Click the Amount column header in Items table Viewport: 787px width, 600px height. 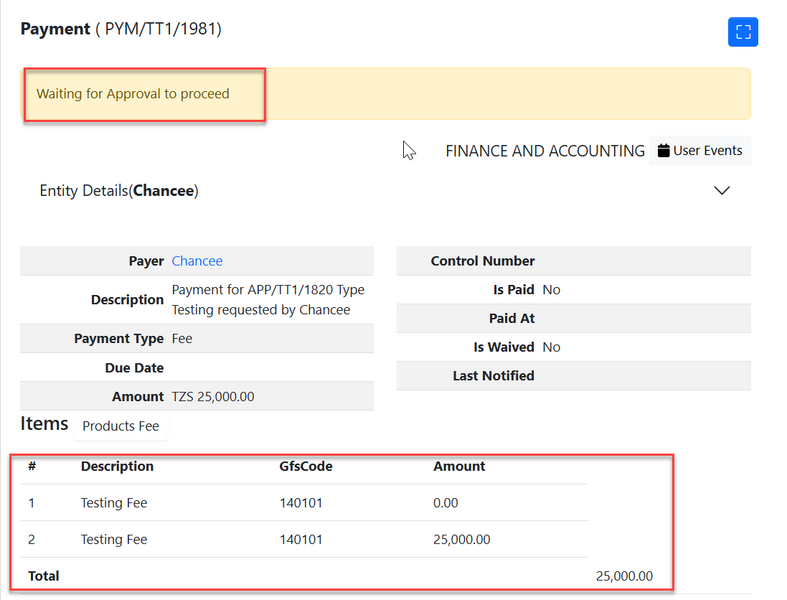(x=459, y=466)
